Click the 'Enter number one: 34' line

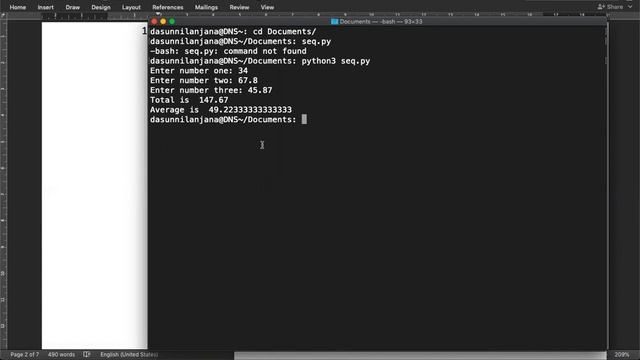click(199, 71)
